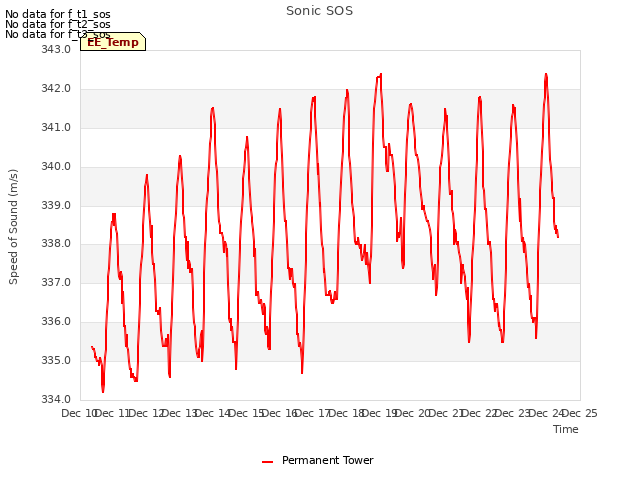640x480 pixels.
Task: Click the 339.0 y-axis tick label
Action: [x=56, y=205]
